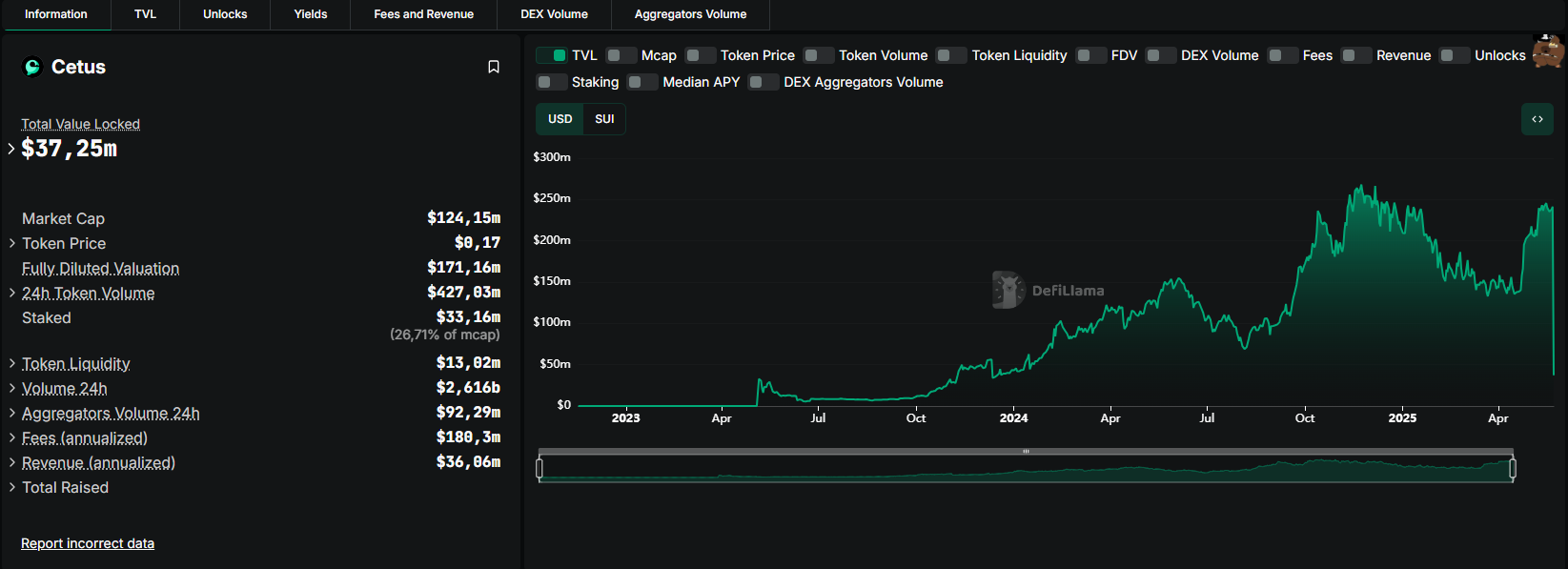Switch to the Yields tab
Image resolution: width=1568 pixels, height=569 pixels.
pyautogui.click(x=311, y=14)
